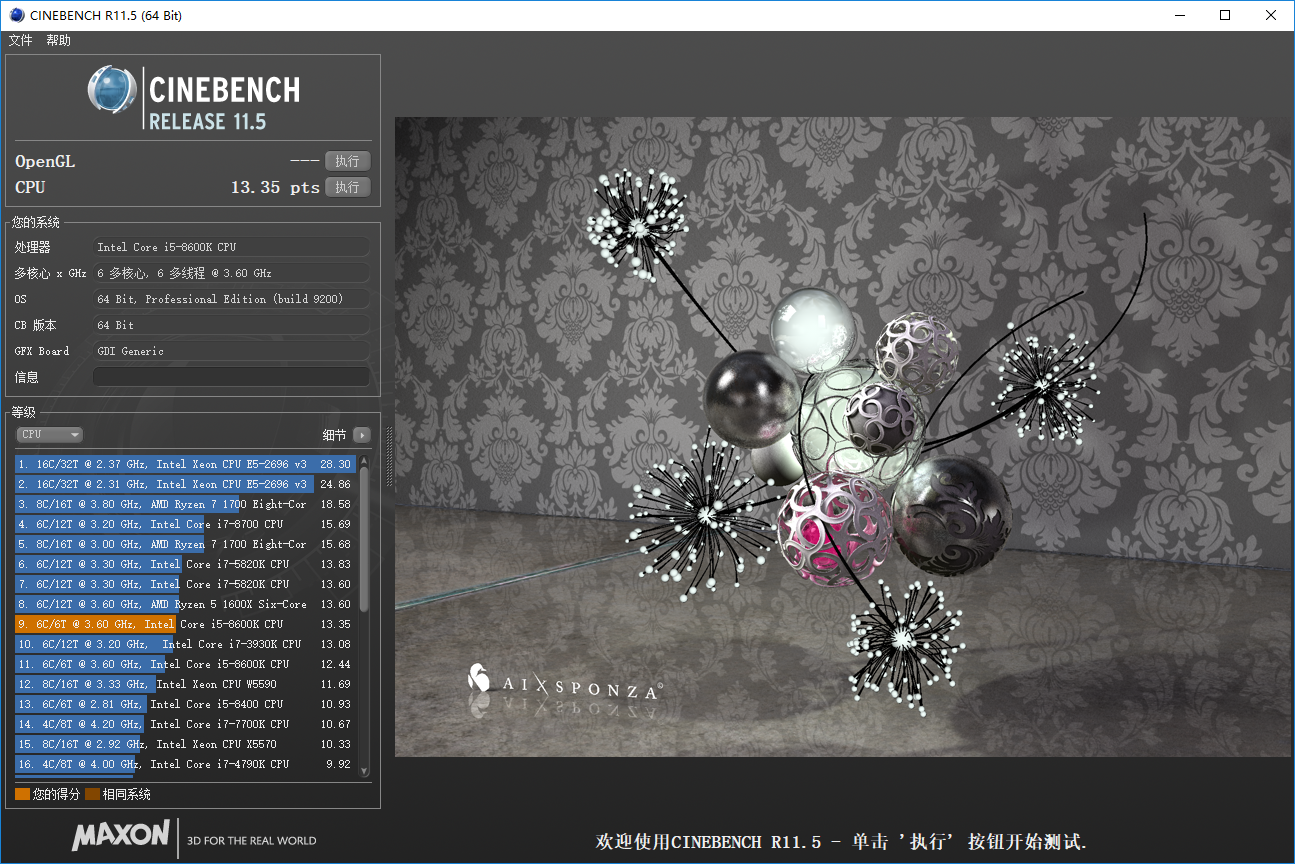Click the MAXON logo at bottom left

click(121, 836)
